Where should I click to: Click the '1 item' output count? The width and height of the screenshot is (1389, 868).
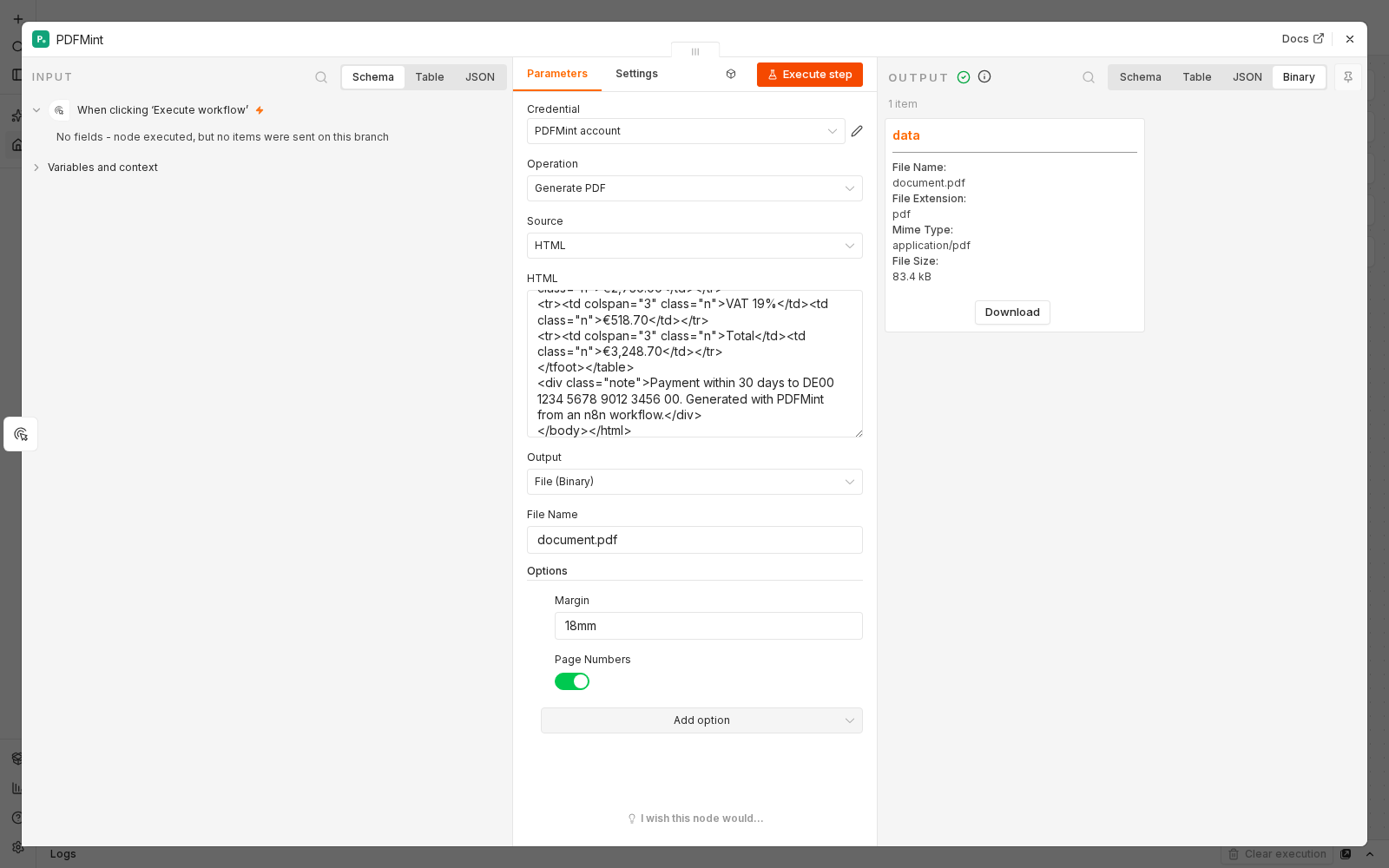(903, 104)
